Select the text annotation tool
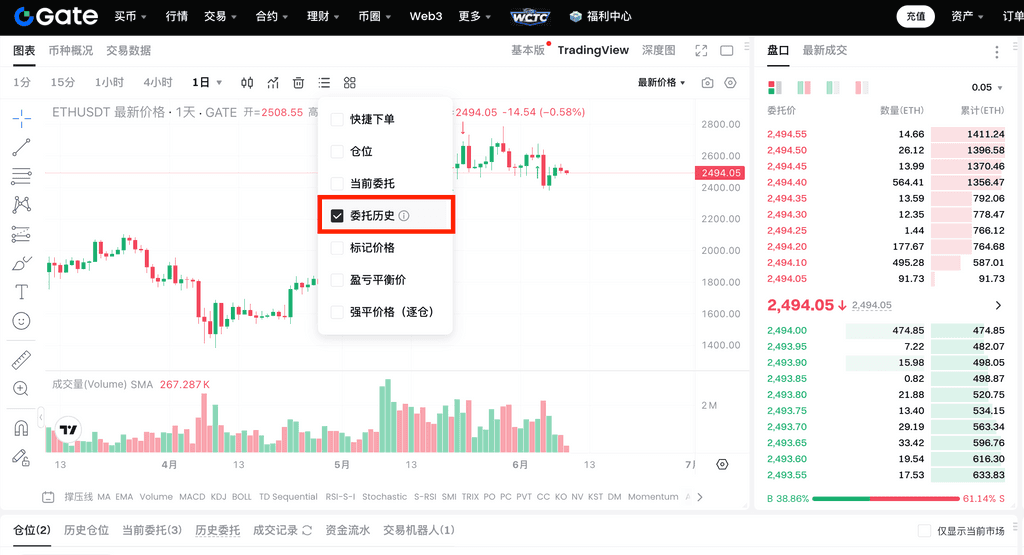This screenshot has width=1024, height=555. point(21,292)
